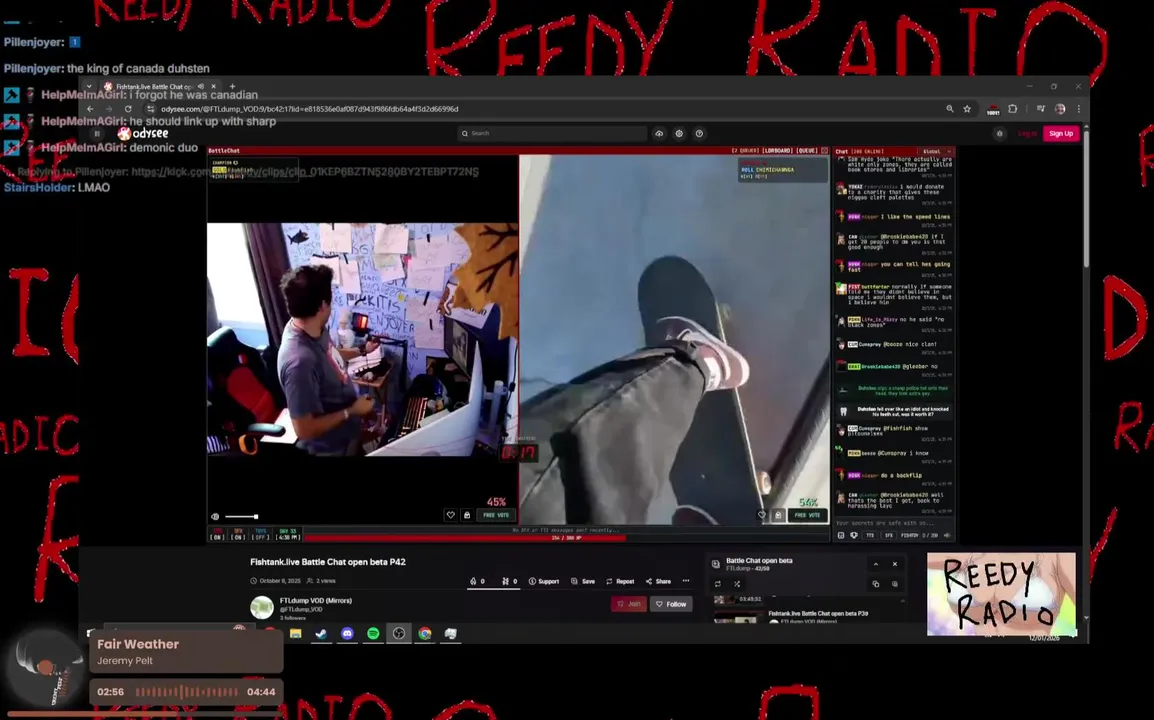Open the Global chat channel dropdown
The image size is (1154, 720).
tap(937, 151)
